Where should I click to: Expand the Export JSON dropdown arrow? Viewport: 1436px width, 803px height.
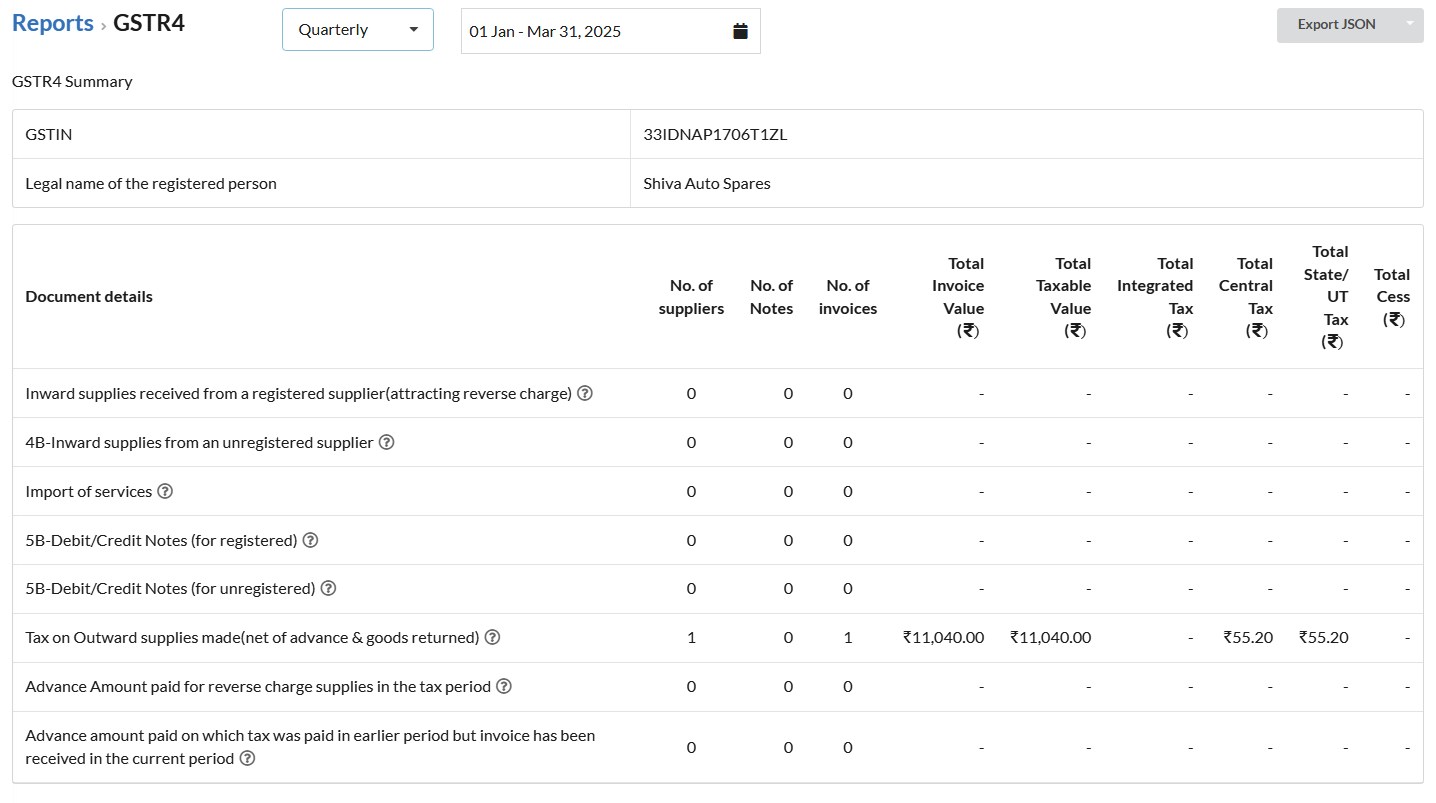(1410, 25)
